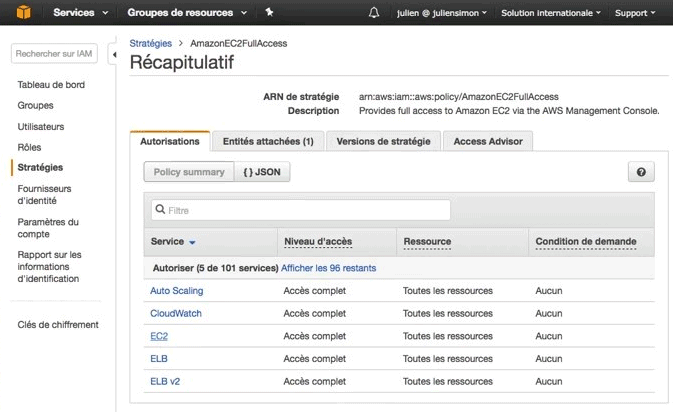Click the Ressource column header
Screen dimensions: 673x412
[427, 242]
